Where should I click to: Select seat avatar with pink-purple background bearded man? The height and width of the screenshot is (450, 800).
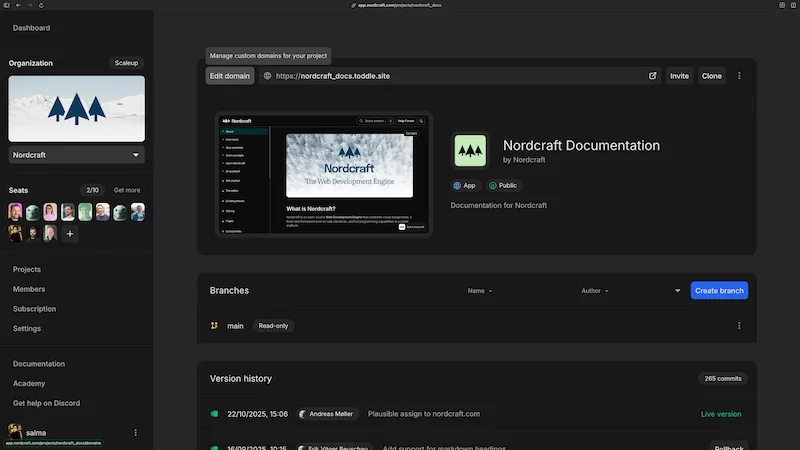coord(15,212)
